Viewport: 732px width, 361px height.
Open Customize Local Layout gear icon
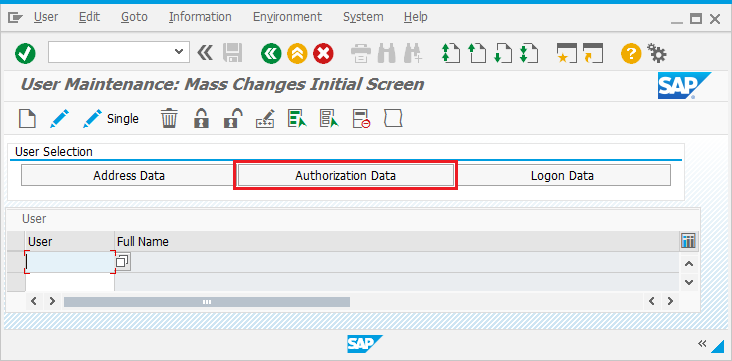(657, 53)
